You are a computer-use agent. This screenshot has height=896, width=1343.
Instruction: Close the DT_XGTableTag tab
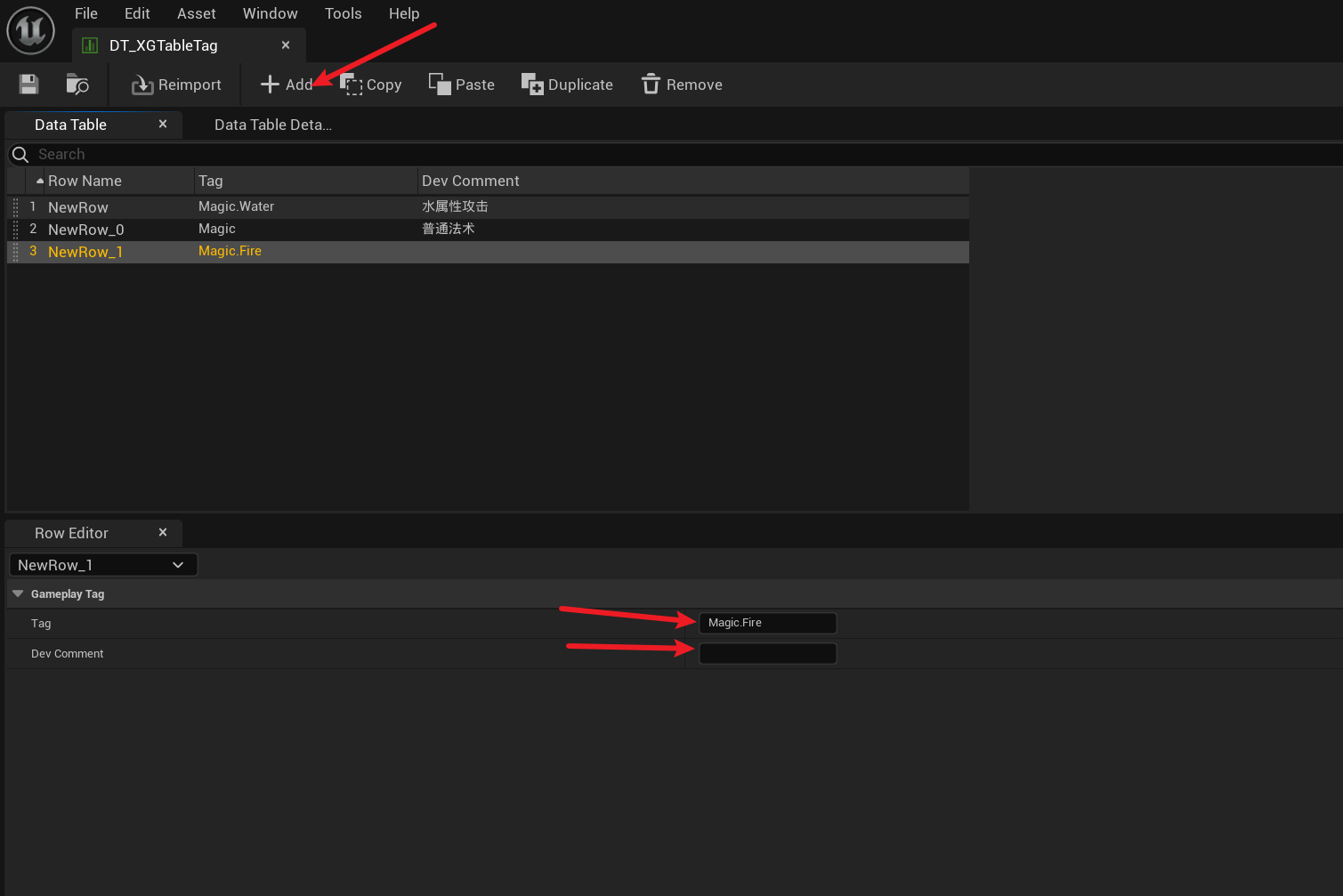(x=286, y=45)
